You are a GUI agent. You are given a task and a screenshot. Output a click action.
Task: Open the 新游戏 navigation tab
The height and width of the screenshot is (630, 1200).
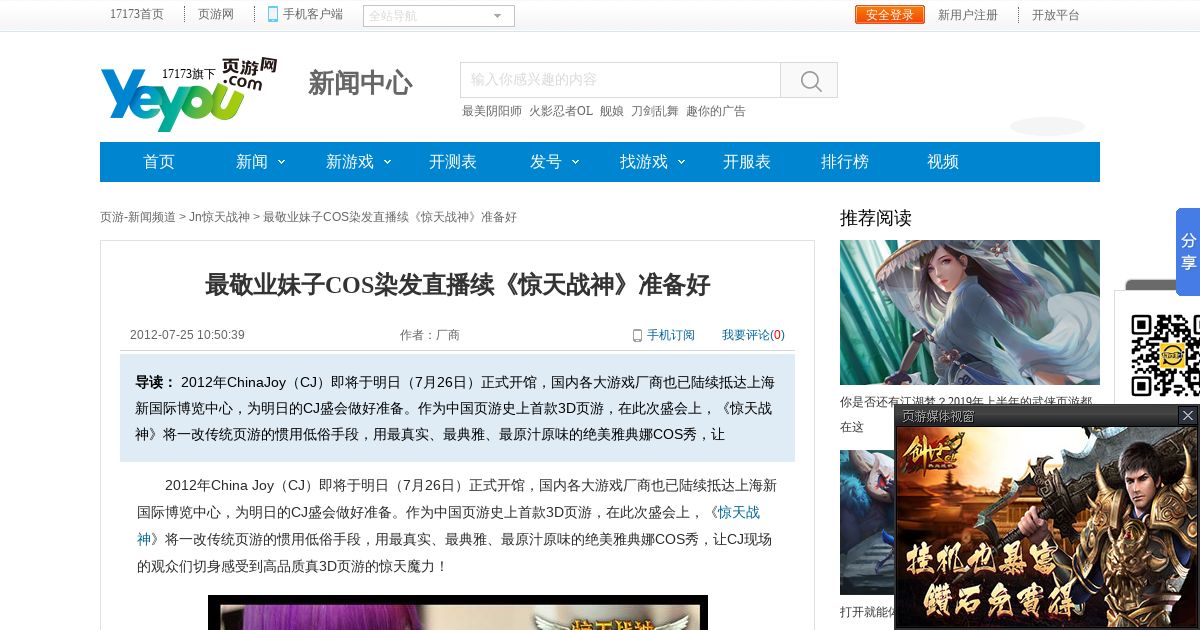350,162
